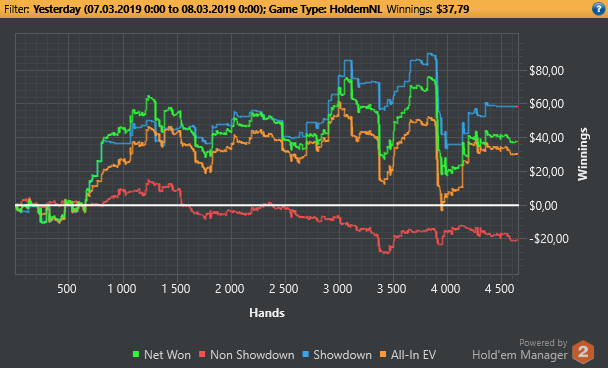The width and height of the screenshot is (608, 368).
Task: Click the $20,00 y-axis label
Action: coord(546,171)
